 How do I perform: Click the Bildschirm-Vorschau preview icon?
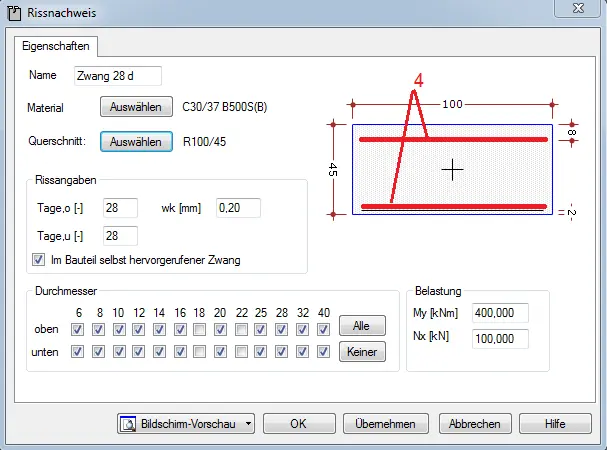click(x=128, y=424)
